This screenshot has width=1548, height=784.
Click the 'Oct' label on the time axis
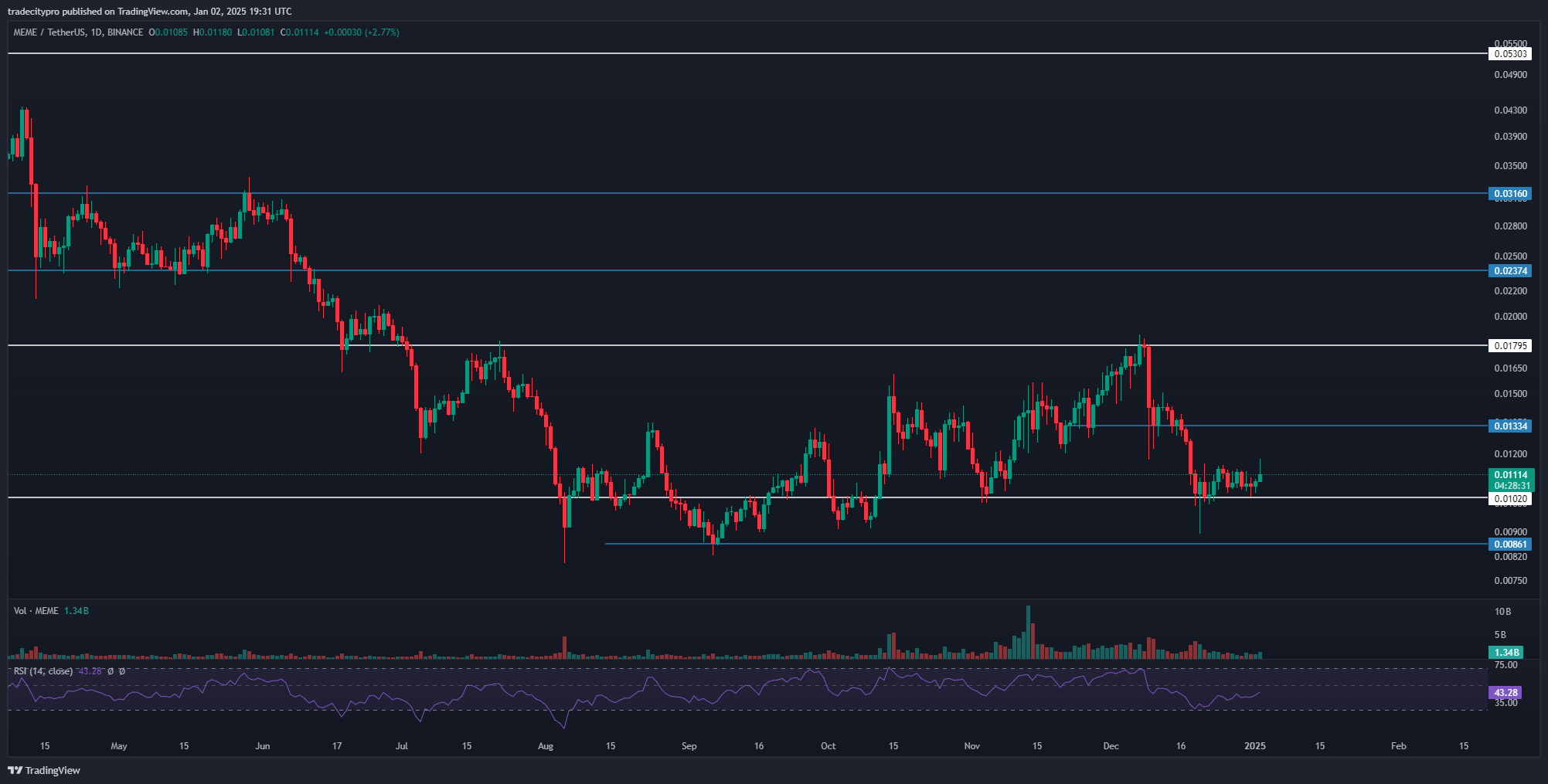click(x=828, y=746)
